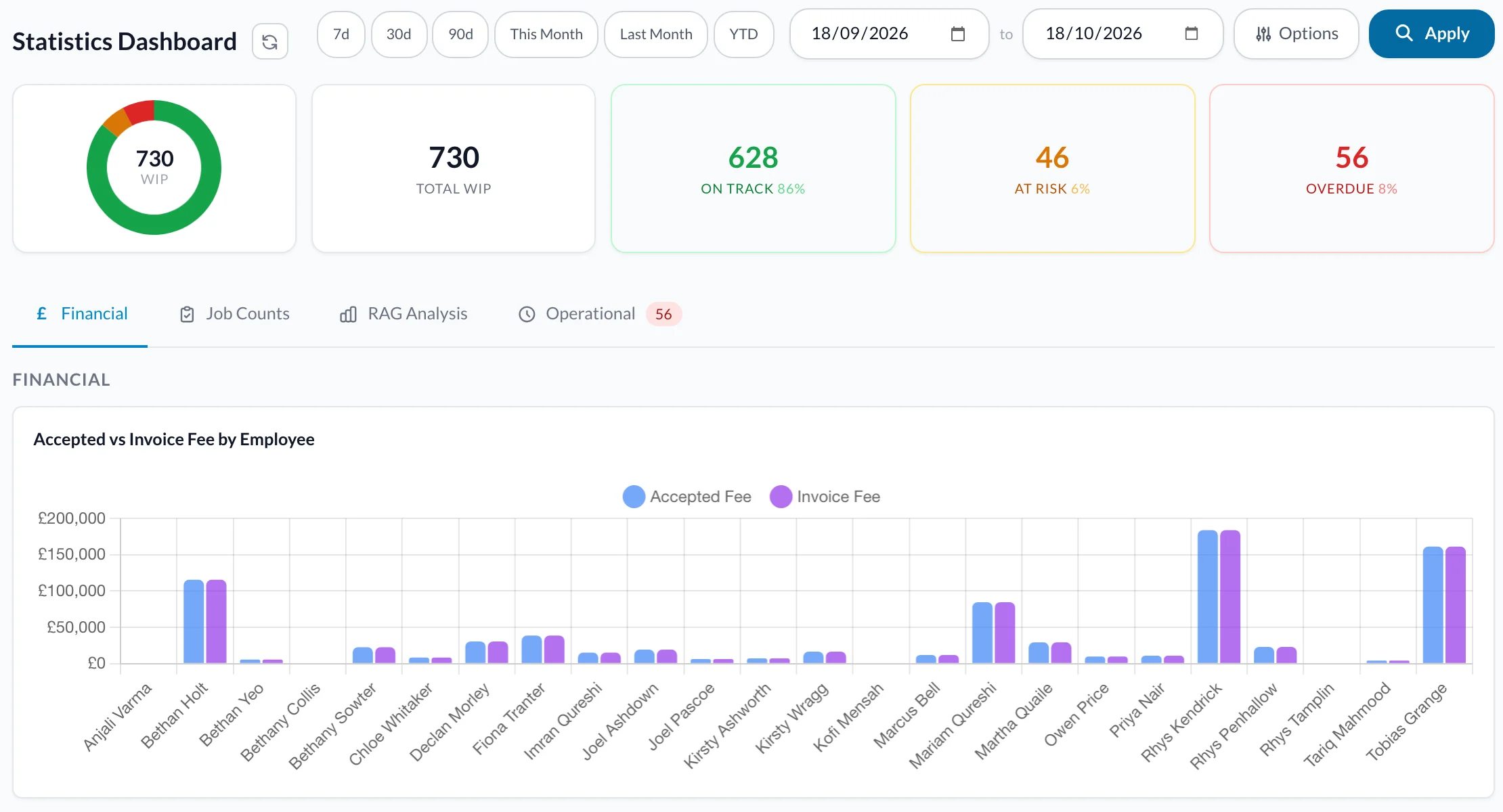Image resolution: width=1503 pixels, height=812 pixels.
Task: Click Bethany Sowter's Invoice Fee bar
Action: [385, 655]
